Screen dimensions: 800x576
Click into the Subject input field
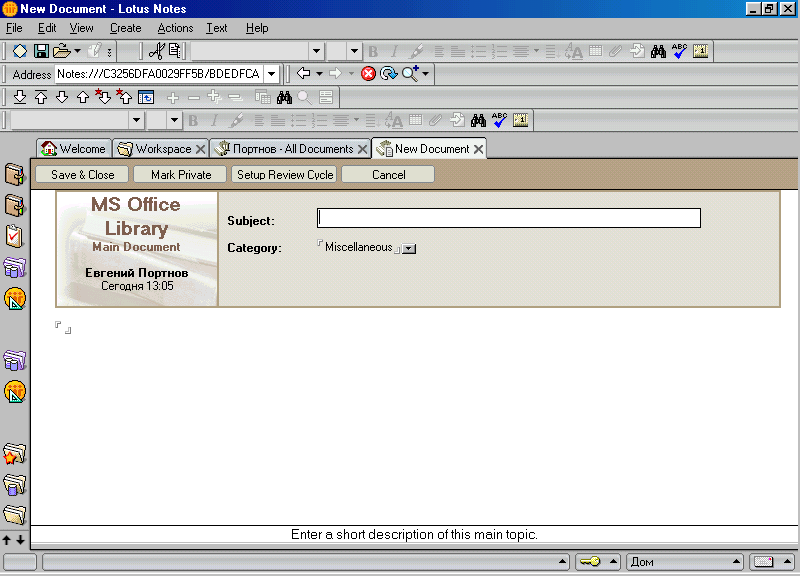point(509,218)
